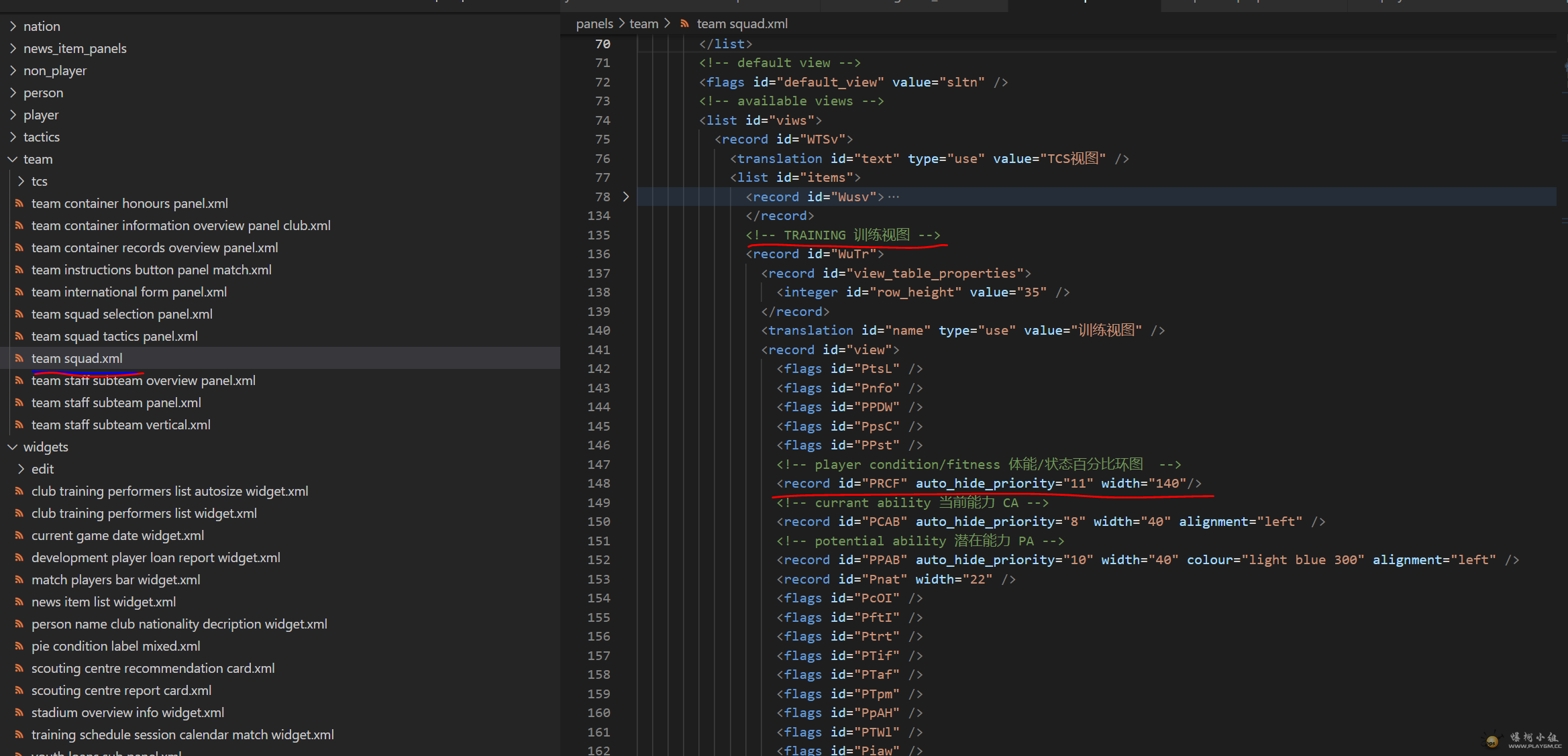Image resolution: width=1568 pixels, height=756 pixels.
Task: Expand the player folder
Action: point(13,115)
